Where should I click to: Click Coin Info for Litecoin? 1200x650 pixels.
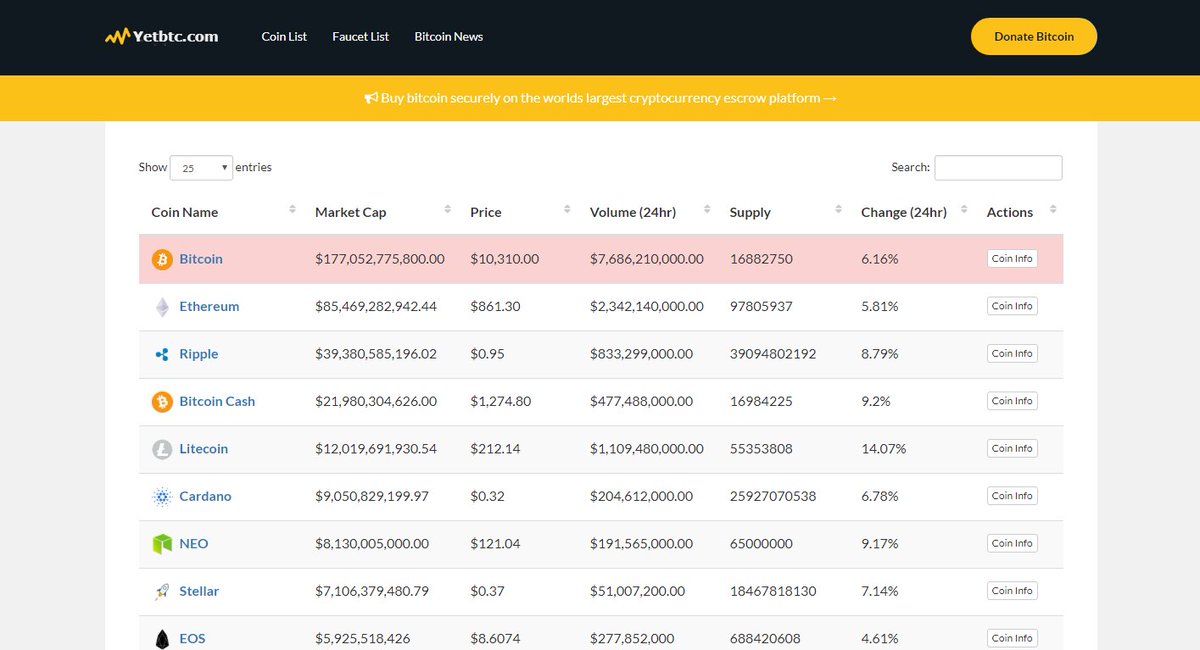click(x=1012, y=449)
